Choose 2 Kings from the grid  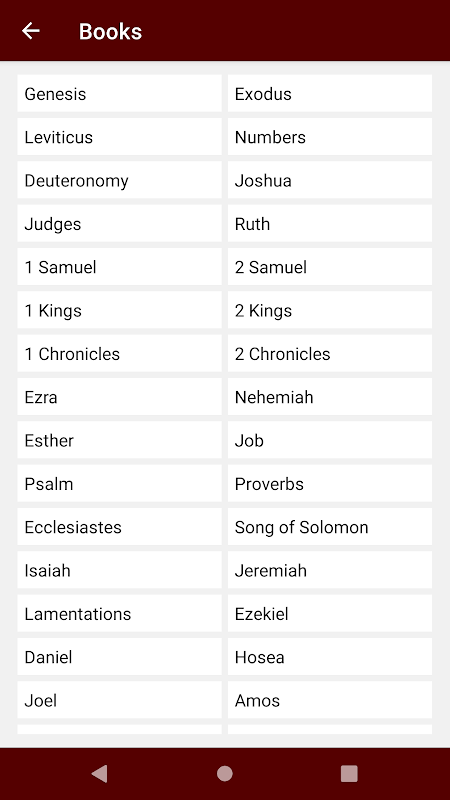coord(330,310)
